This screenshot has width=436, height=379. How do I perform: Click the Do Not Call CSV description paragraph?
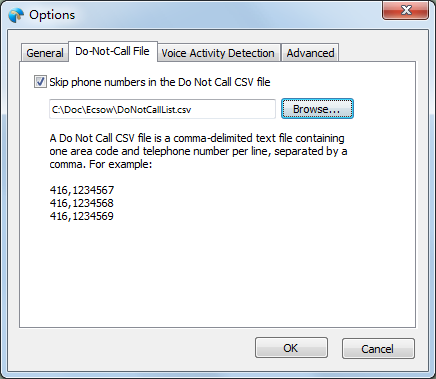(198, 151)
